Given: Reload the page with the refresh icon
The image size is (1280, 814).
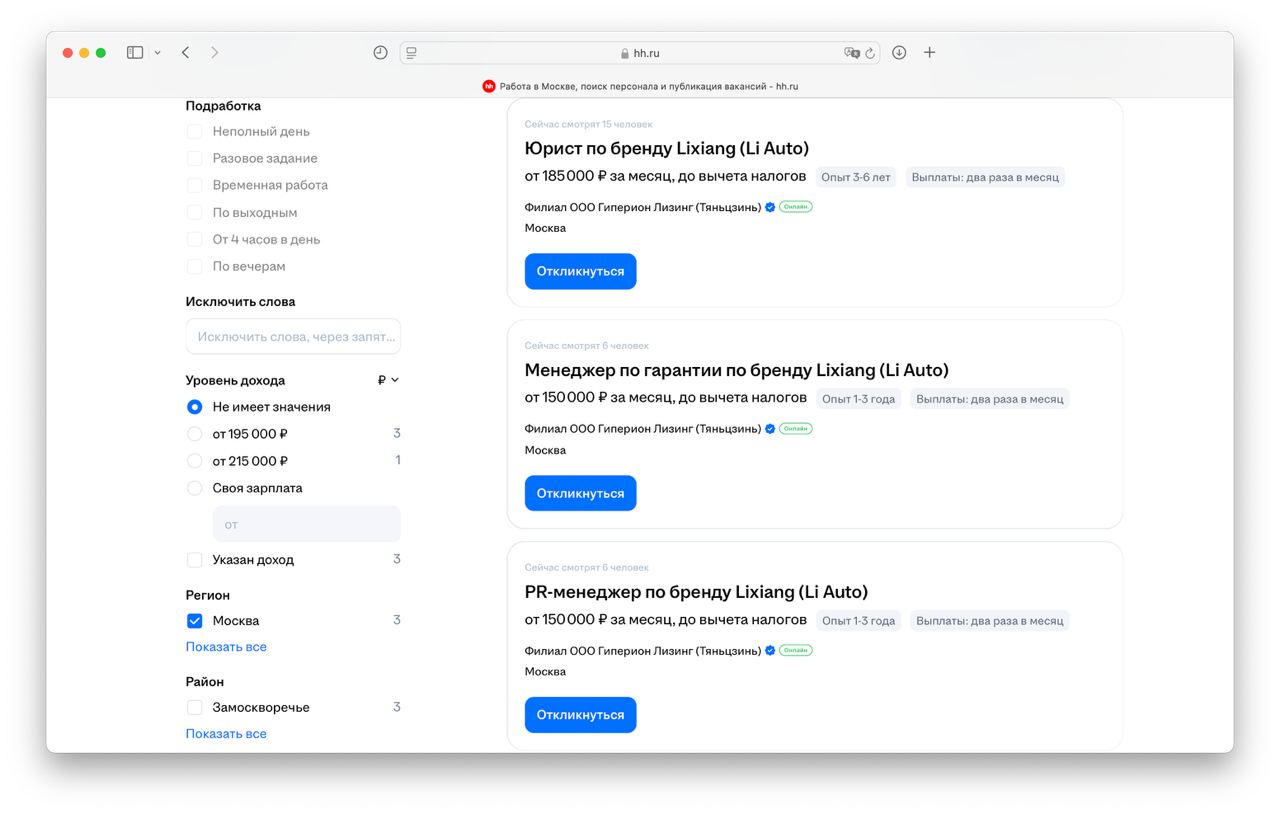Looking at the screenshot, I should [x=870, y=53].
